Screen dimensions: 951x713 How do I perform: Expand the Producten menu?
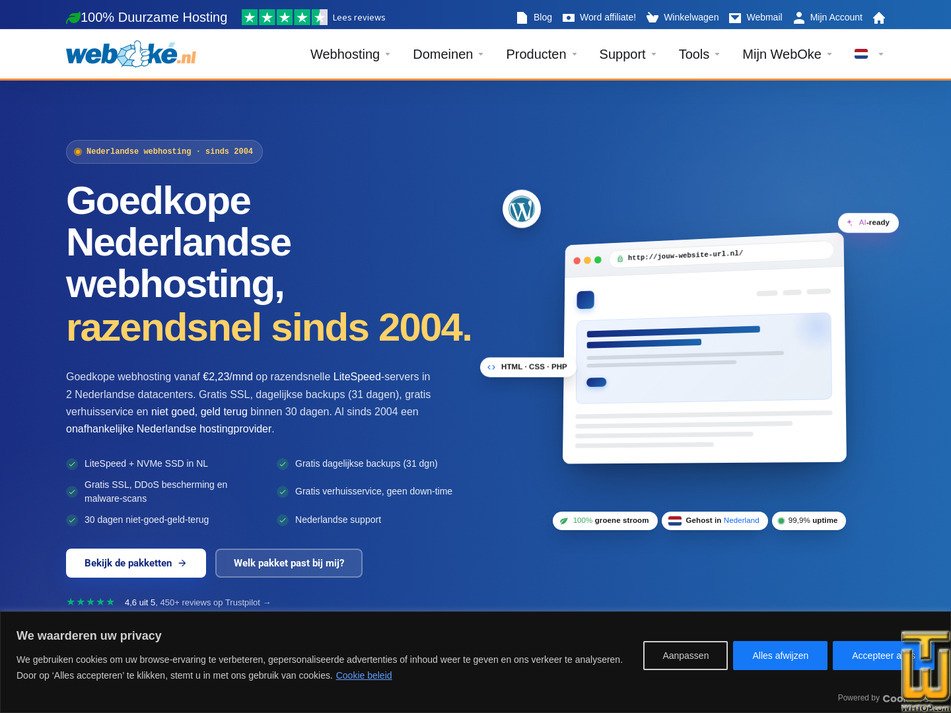(541, 54)
